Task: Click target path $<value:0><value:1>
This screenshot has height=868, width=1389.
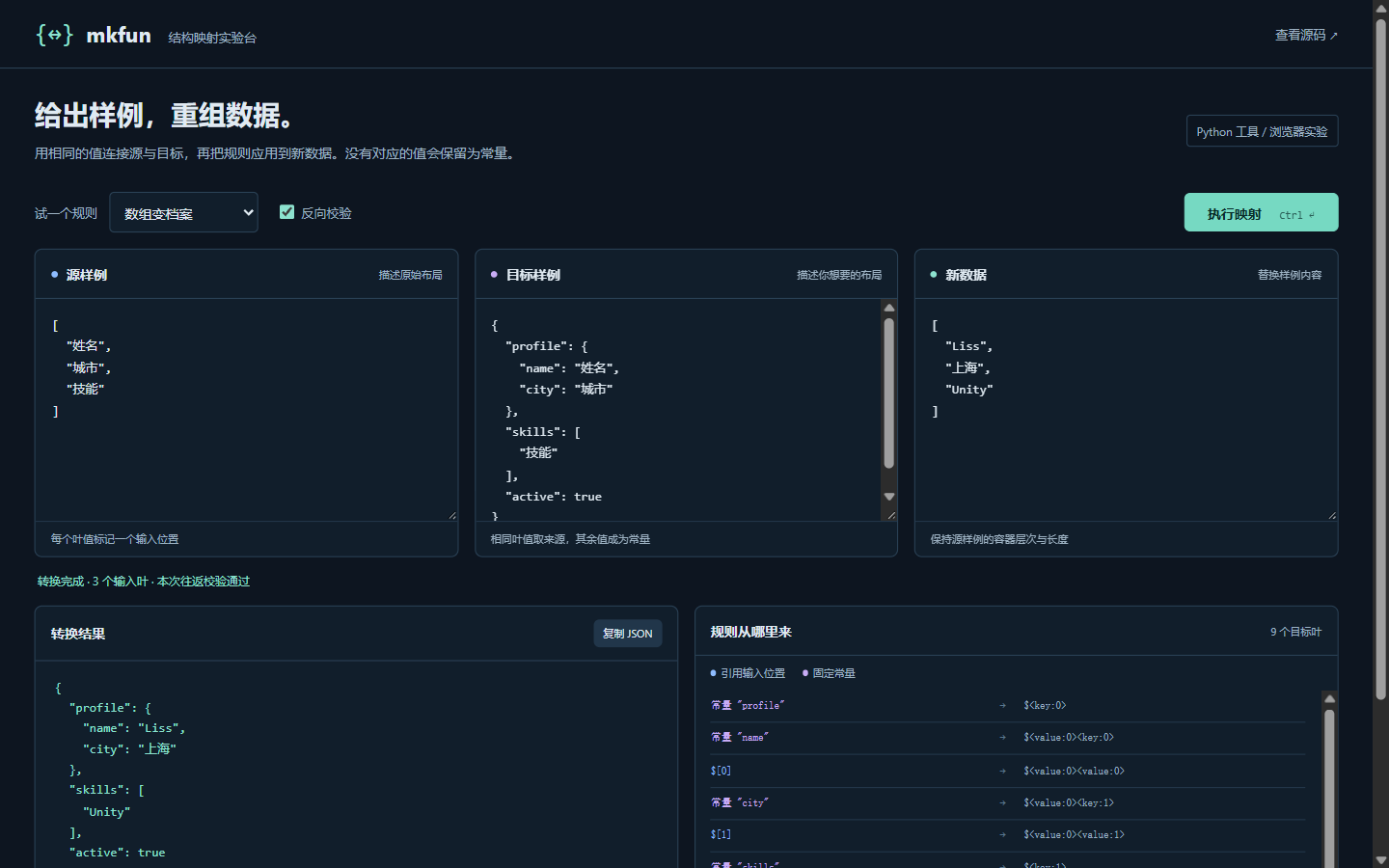Action: point(1074,835)
